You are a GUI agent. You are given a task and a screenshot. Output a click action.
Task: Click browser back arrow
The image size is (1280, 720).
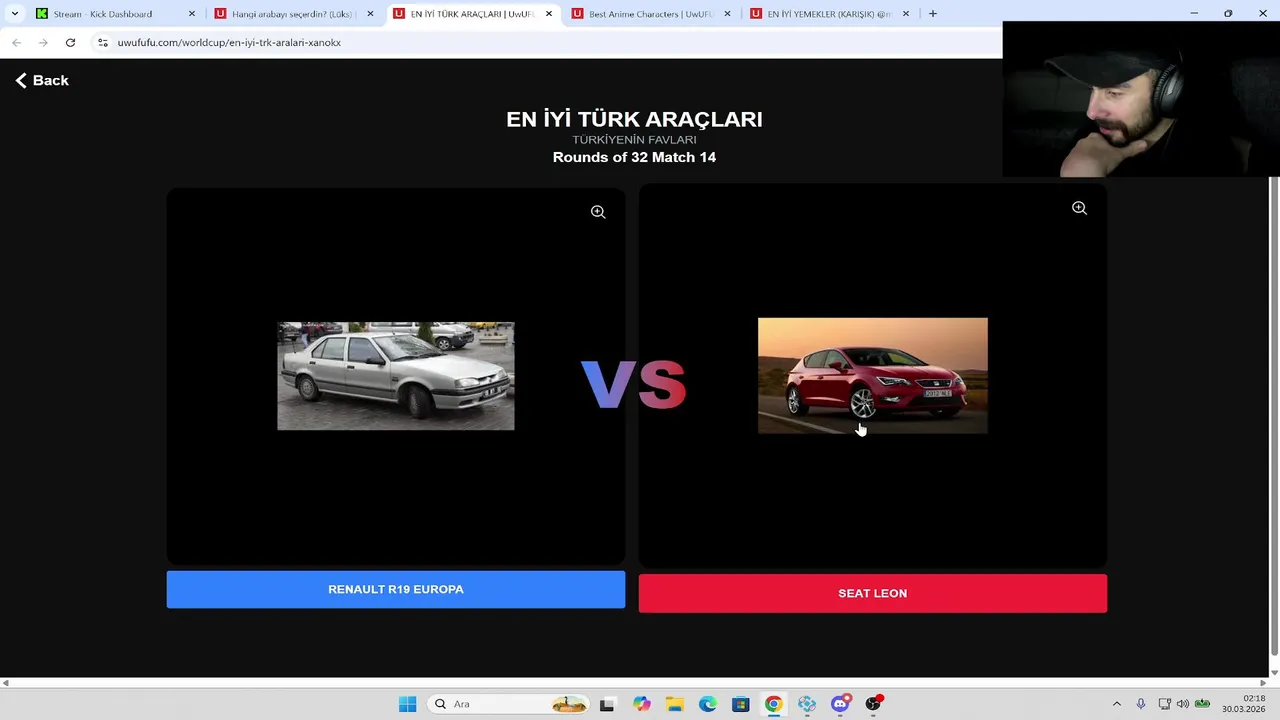16,43
